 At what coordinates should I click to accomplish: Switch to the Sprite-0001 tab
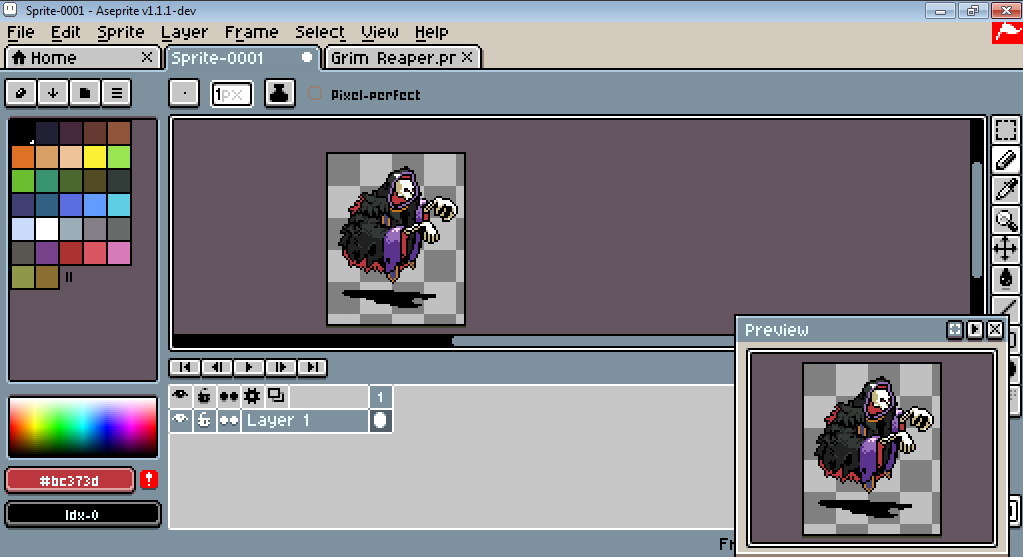tap(243, 57)
